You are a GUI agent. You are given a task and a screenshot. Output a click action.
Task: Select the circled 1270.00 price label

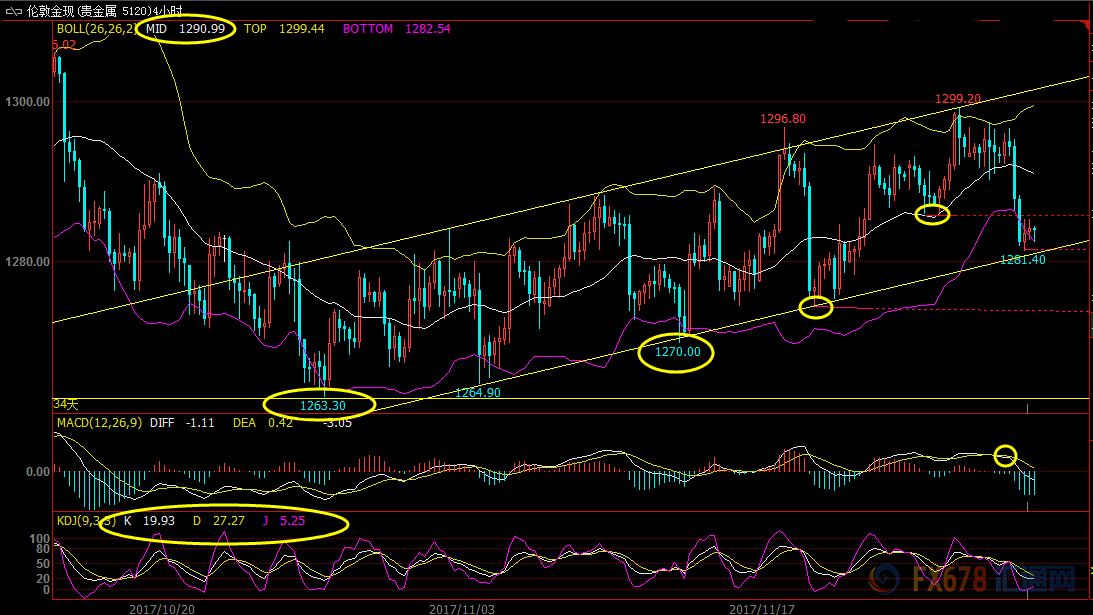(677, 352)
